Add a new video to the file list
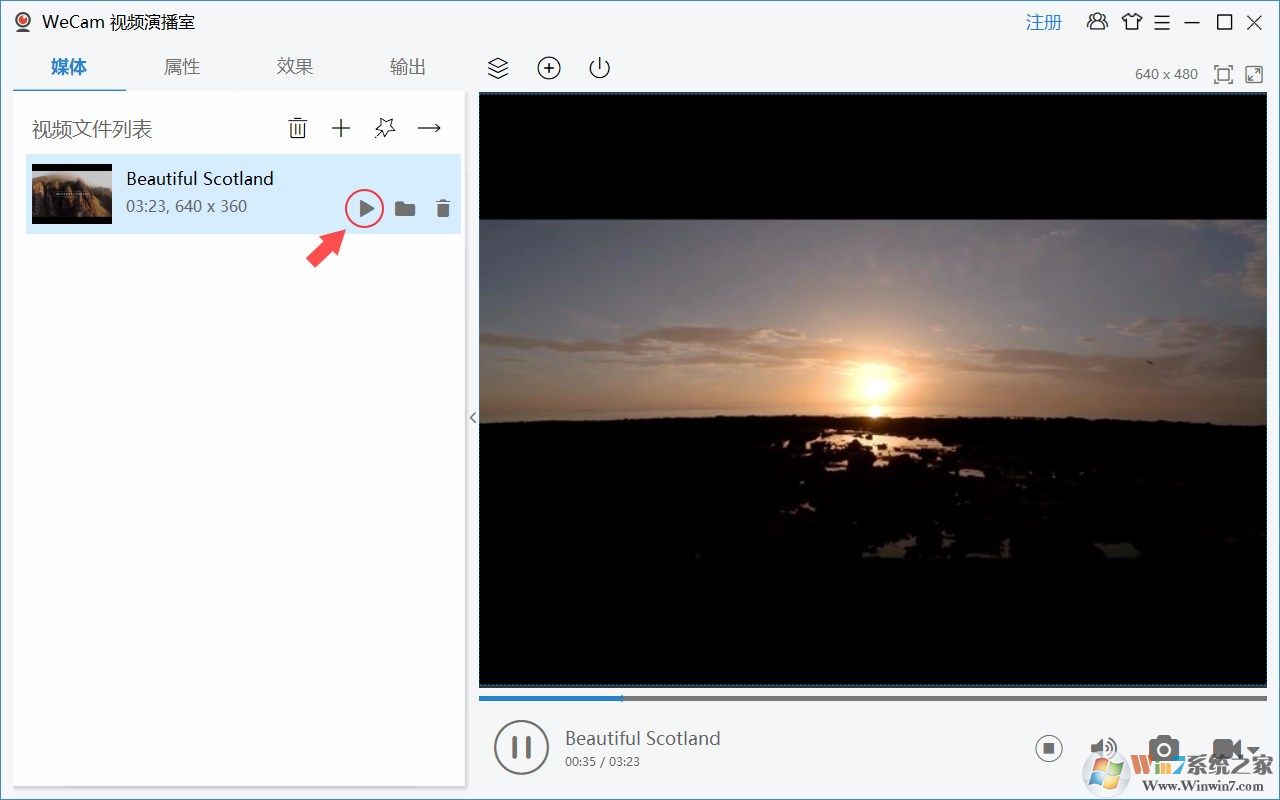The height and width of the screenshot is (800, 1280). point(341,128)
